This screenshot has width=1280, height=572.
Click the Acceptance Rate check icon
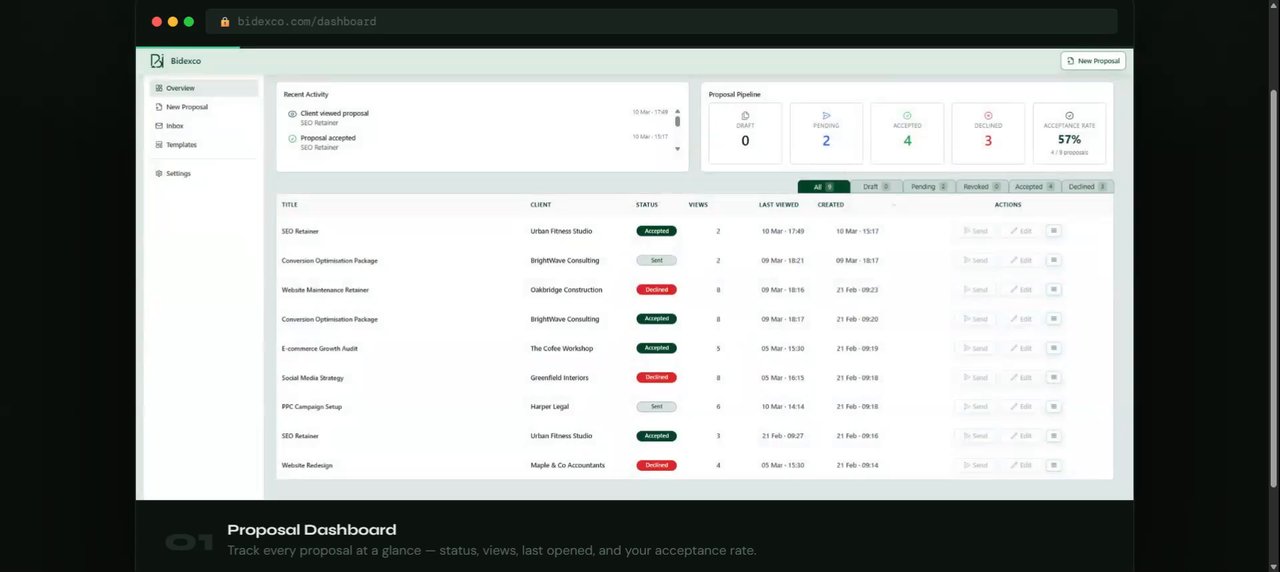(x=1069, y=116)
